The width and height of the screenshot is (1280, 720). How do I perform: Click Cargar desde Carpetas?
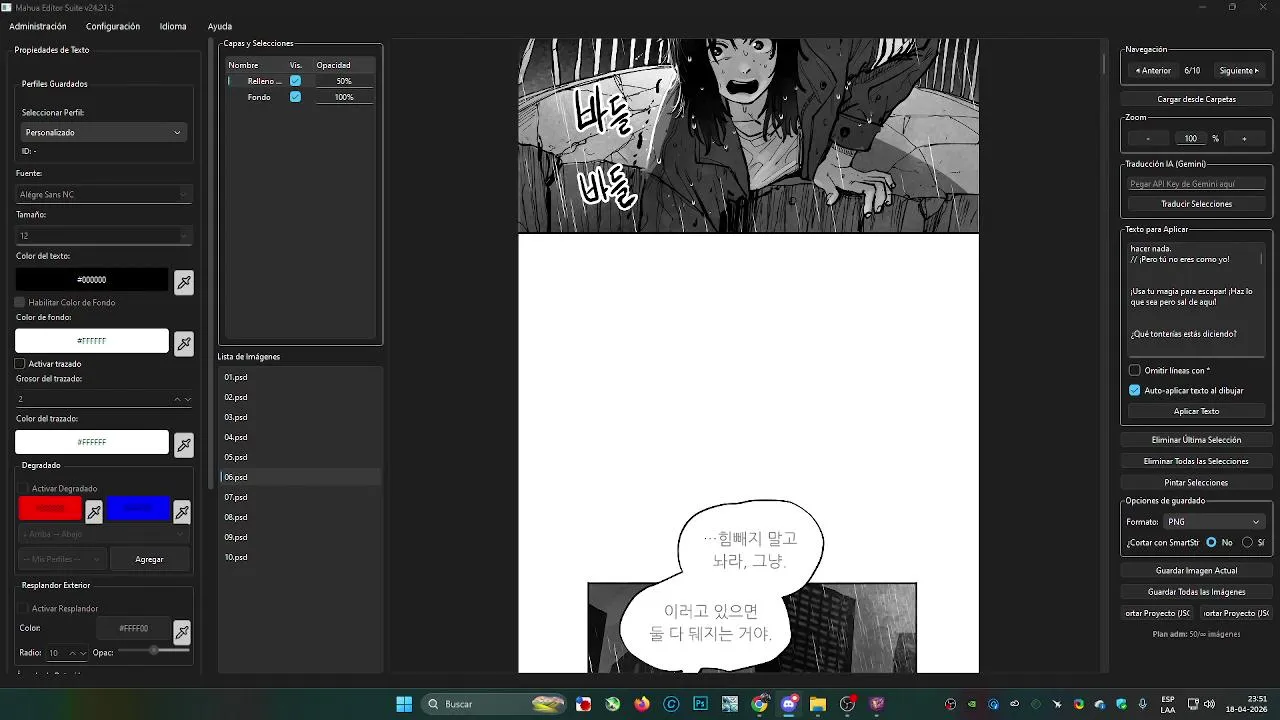coord(1197,99)
